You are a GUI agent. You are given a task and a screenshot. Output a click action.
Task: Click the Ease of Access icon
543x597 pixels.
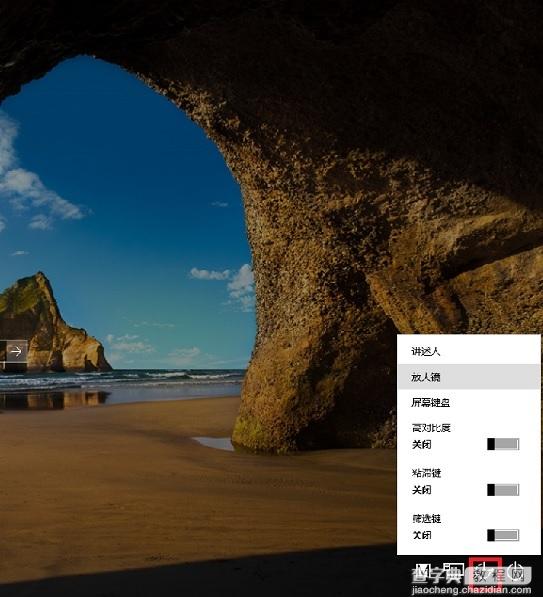[485, 570]
